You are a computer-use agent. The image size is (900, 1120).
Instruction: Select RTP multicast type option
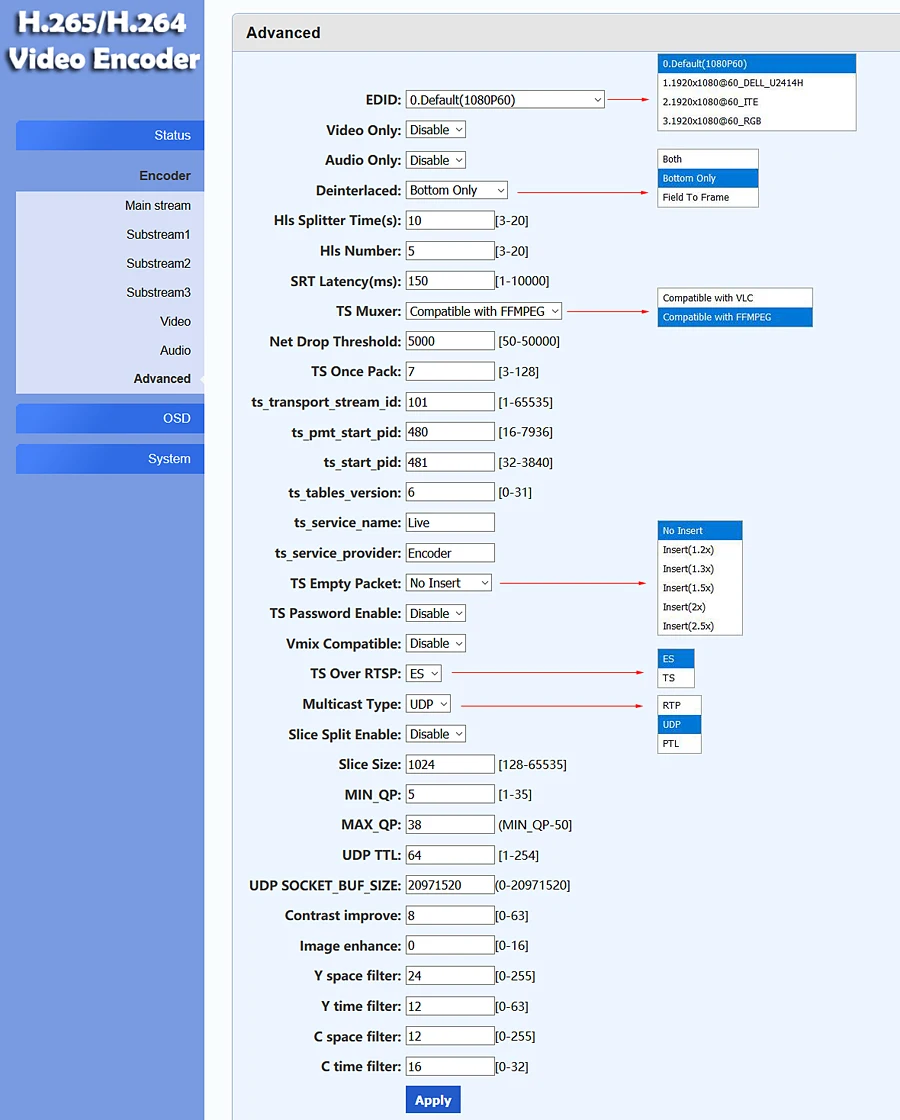pos(679,705)
